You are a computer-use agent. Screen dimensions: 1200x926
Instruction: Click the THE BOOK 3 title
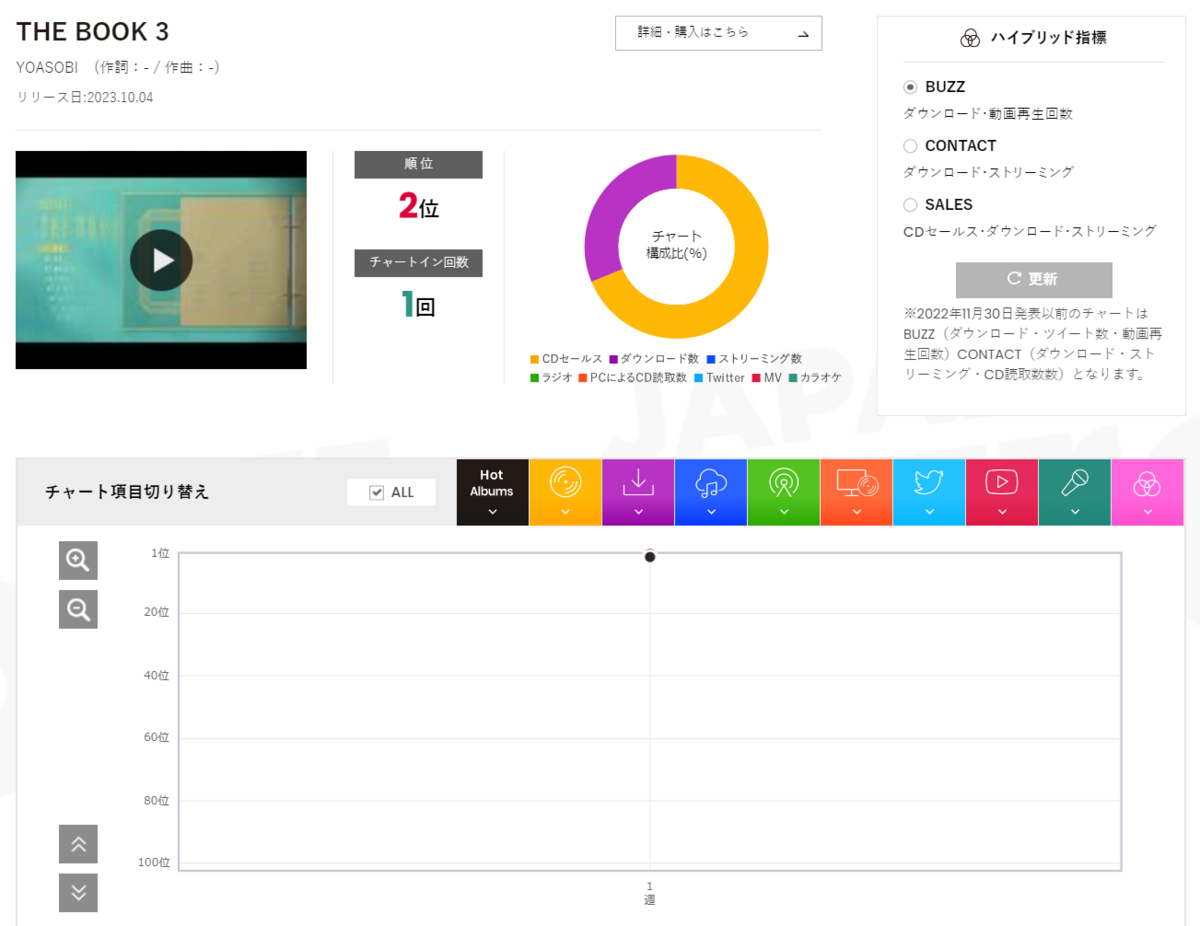pyautogui.click(x=93, y=32)
